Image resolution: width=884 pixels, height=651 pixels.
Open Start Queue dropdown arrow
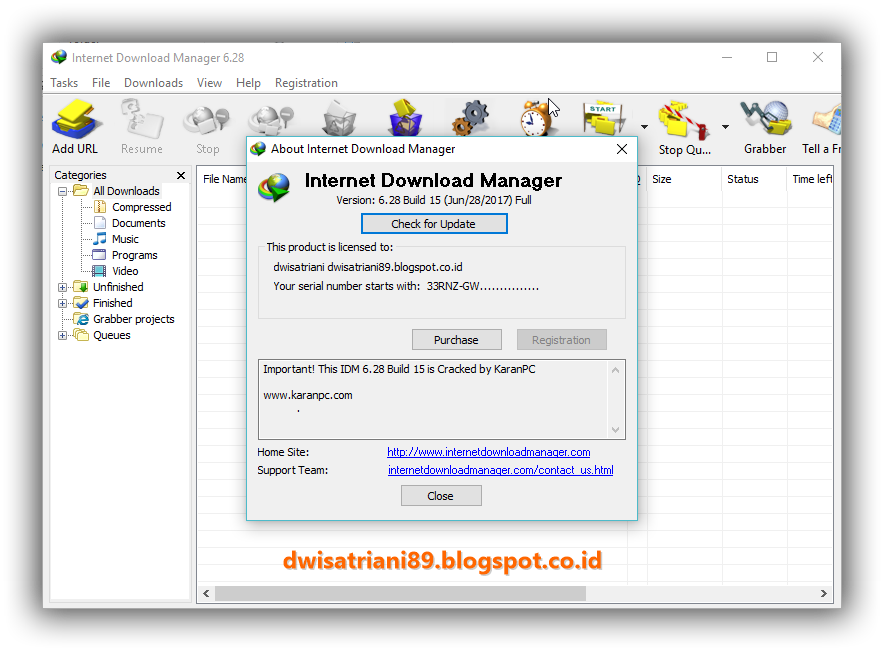point(644,127)
